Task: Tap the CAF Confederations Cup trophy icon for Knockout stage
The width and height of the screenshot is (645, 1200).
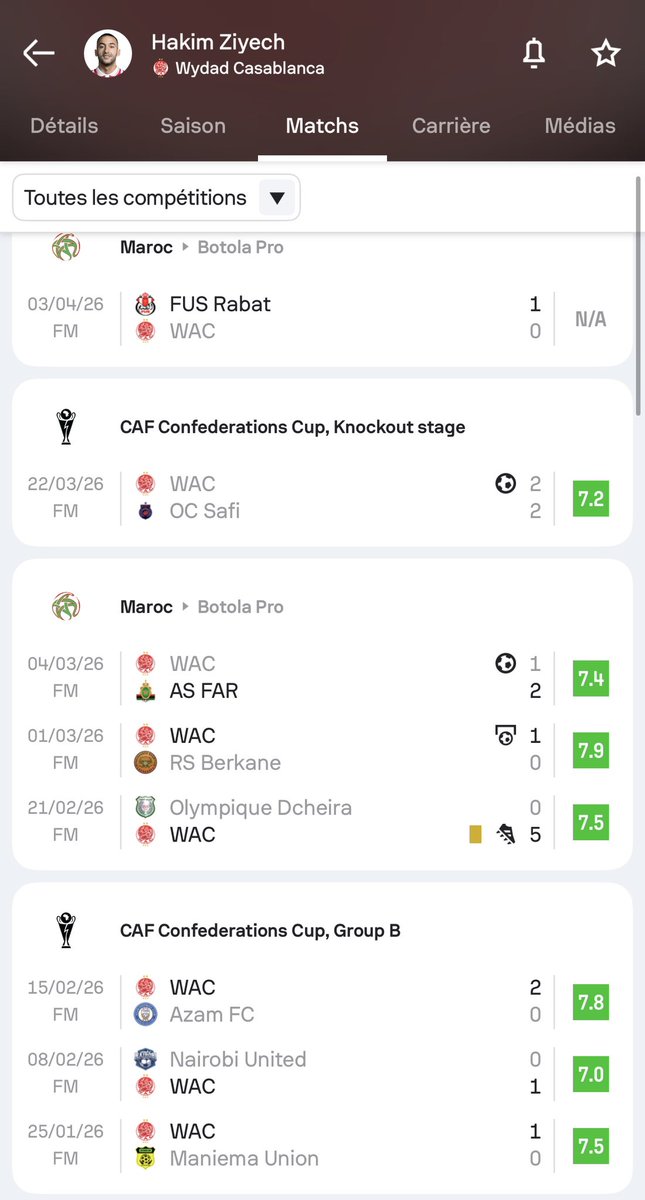Action: pos(66,427)
